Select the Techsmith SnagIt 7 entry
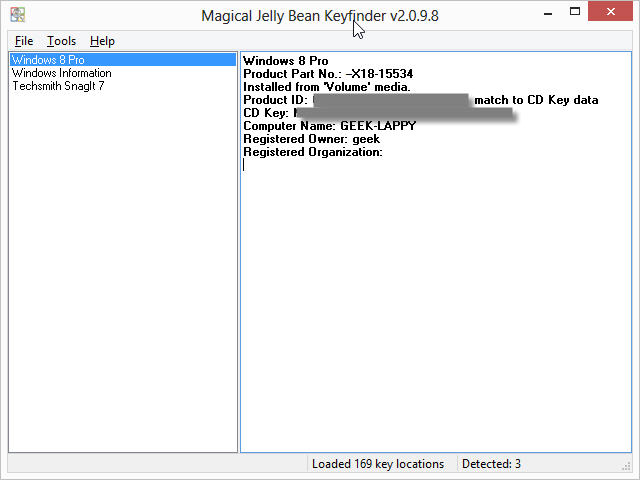 [58, 86]
